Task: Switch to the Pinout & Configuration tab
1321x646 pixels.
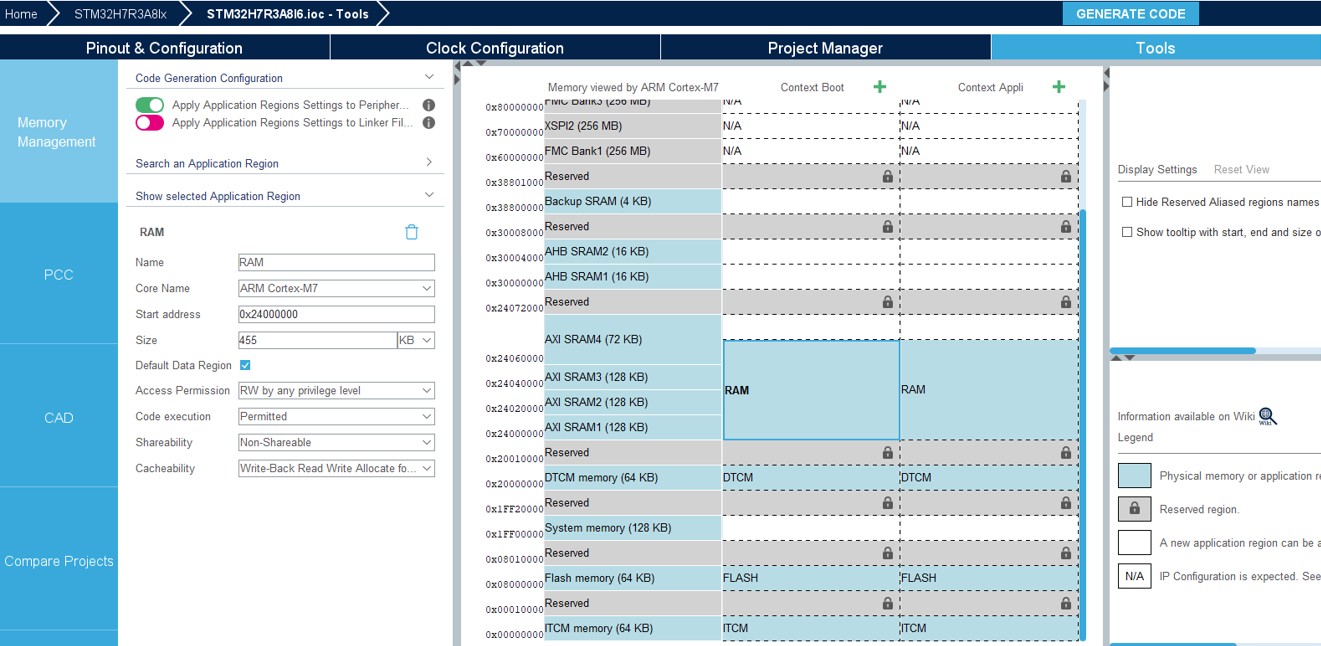Action: pos(164,48)
